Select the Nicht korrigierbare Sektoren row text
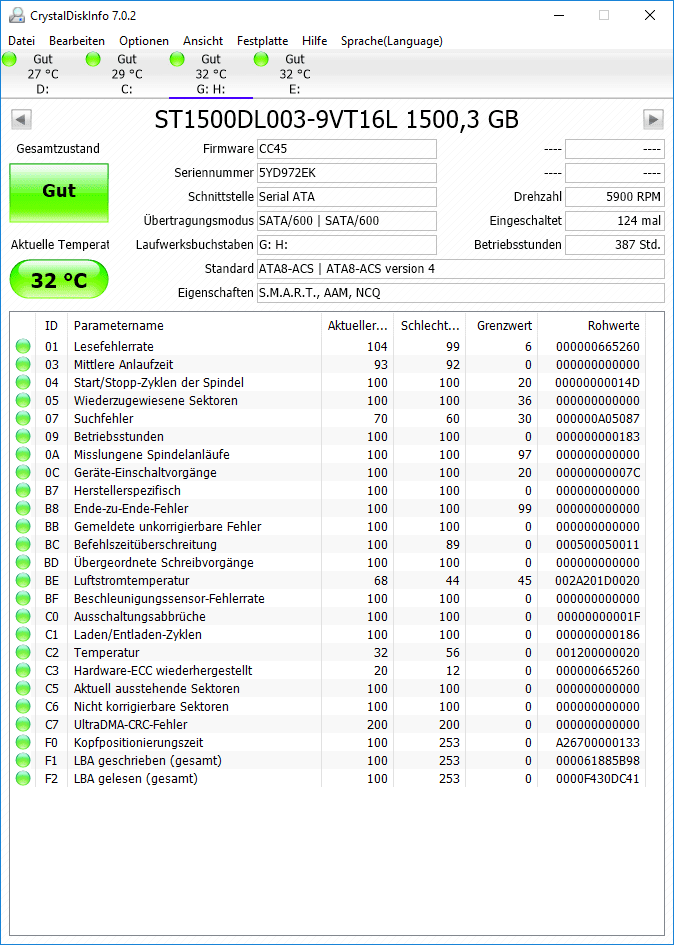Viewport: 674px width, 945px height. point(151,706)
